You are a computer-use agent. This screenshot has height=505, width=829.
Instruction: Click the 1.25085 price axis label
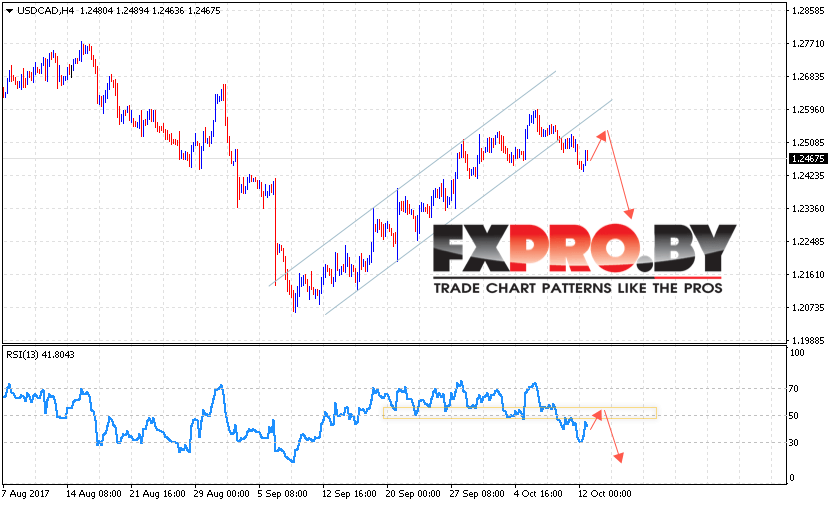(x=808, y=142)
